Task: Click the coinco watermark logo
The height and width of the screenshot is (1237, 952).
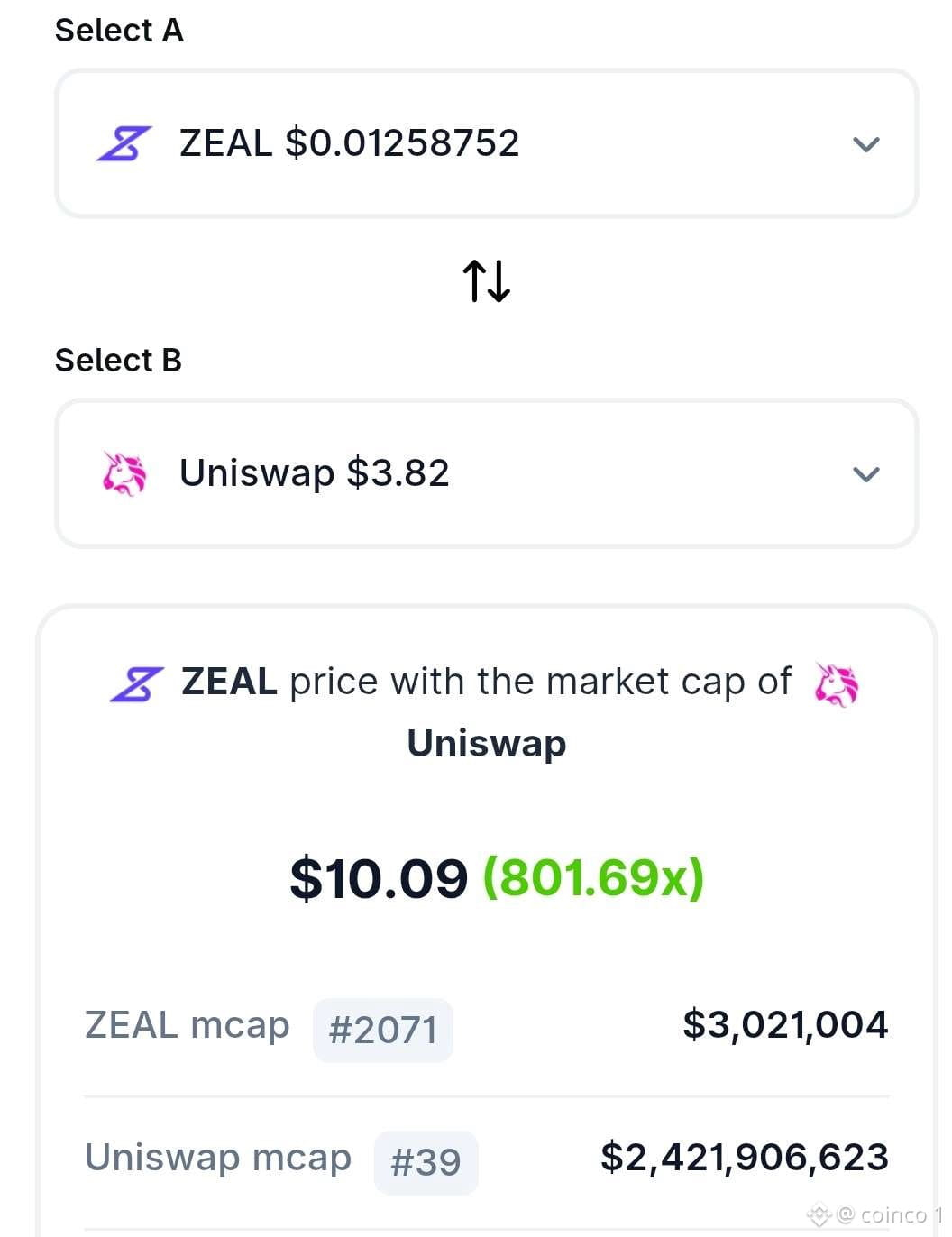Action: (819, 1215)
